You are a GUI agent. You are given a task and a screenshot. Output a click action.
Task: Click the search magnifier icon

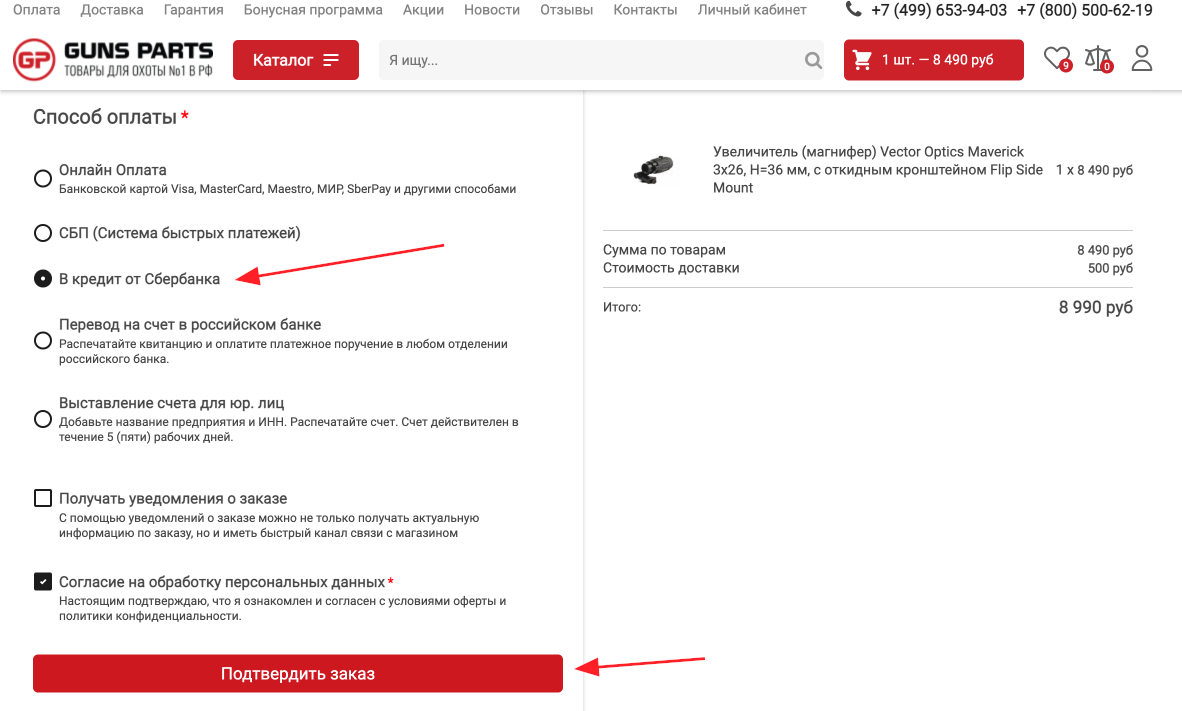click(813, 60)
